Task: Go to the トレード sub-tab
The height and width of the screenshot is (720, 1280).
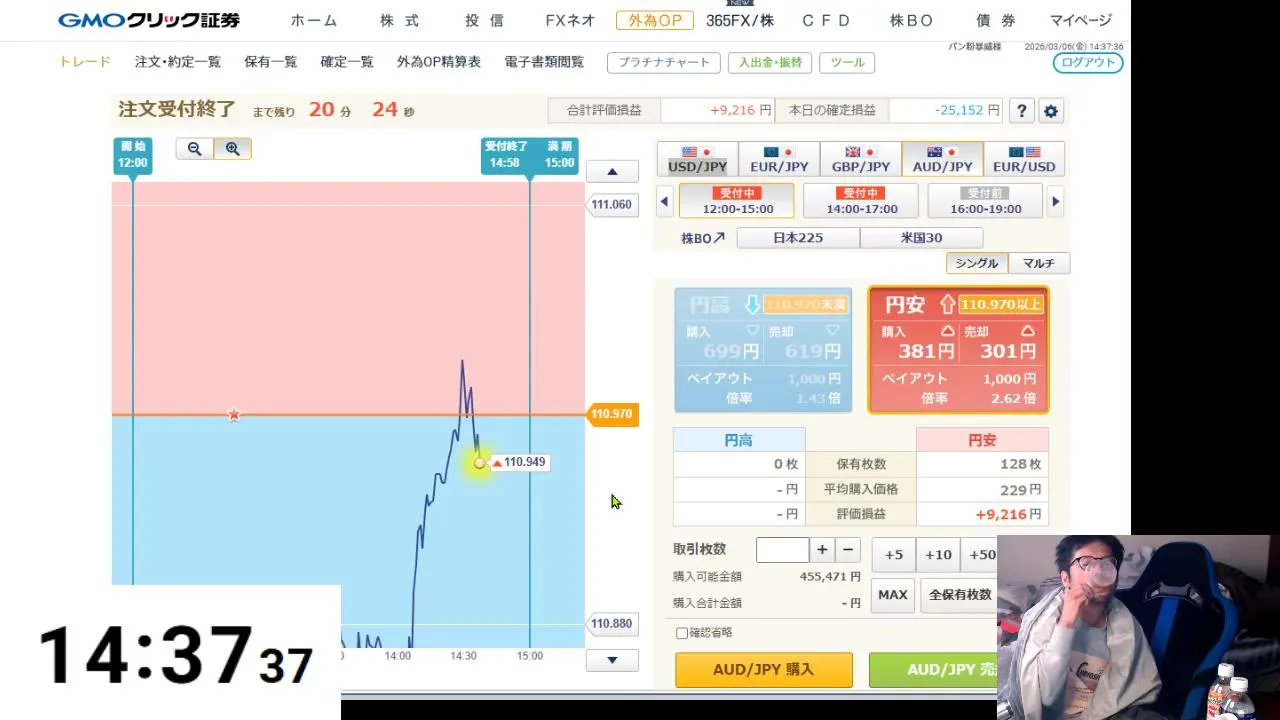Action: coord(85,62)
